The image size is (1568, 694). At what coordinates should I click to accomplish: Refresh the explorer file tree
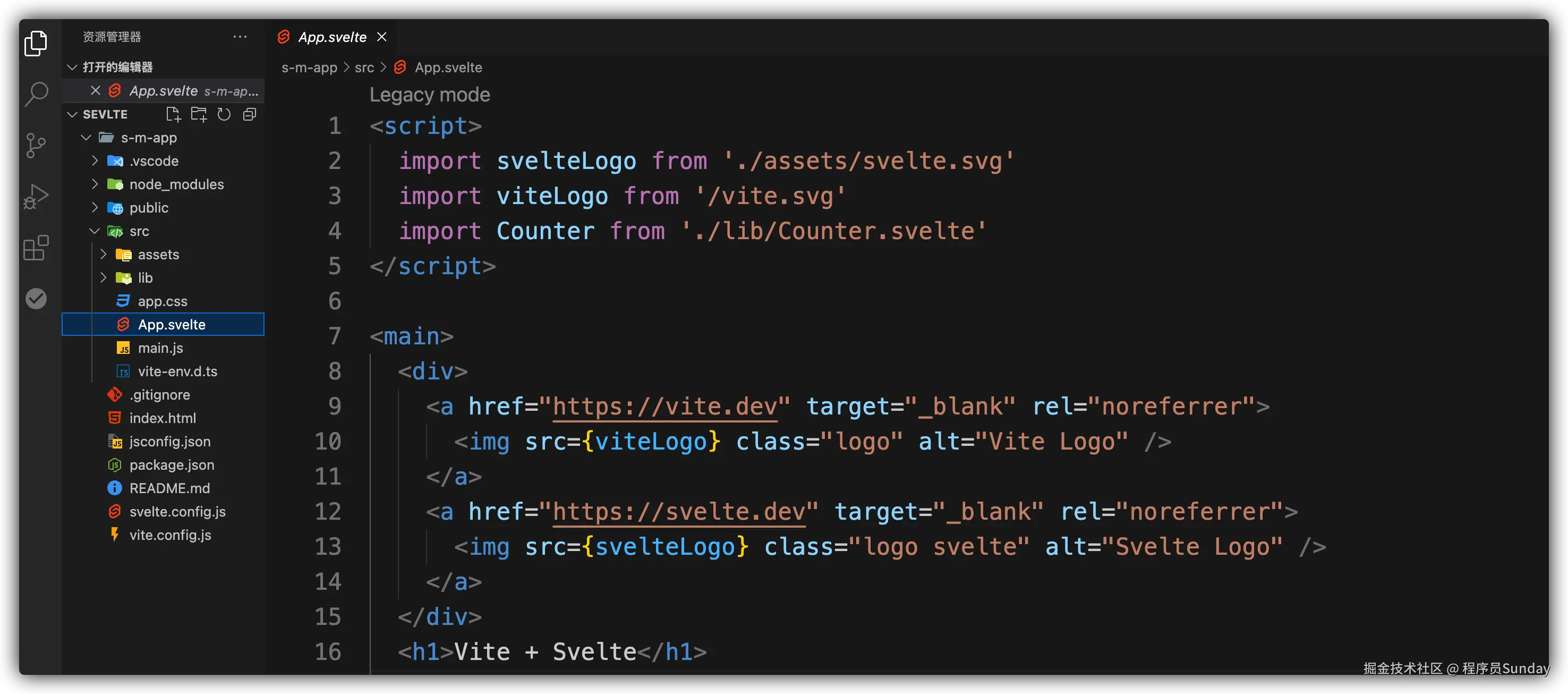224,114
